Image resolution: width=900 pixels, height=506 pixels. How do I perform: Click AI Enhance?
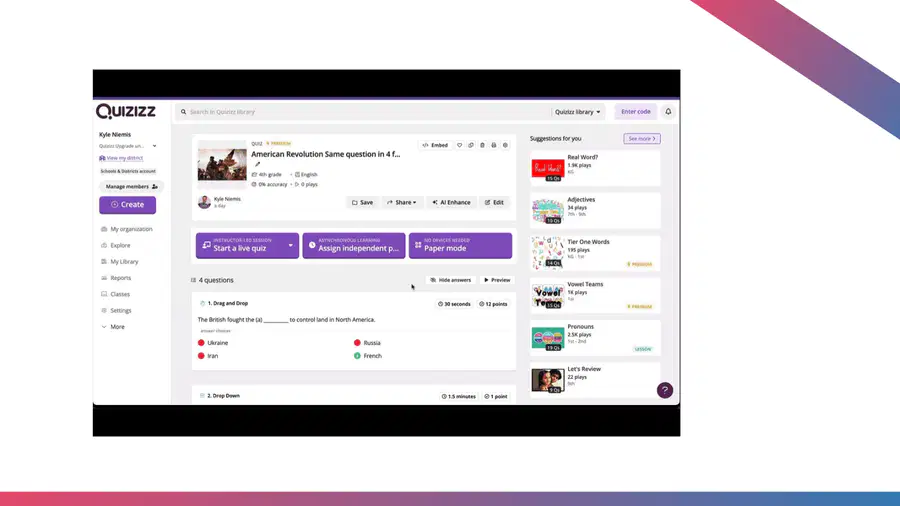coord(451,203)
